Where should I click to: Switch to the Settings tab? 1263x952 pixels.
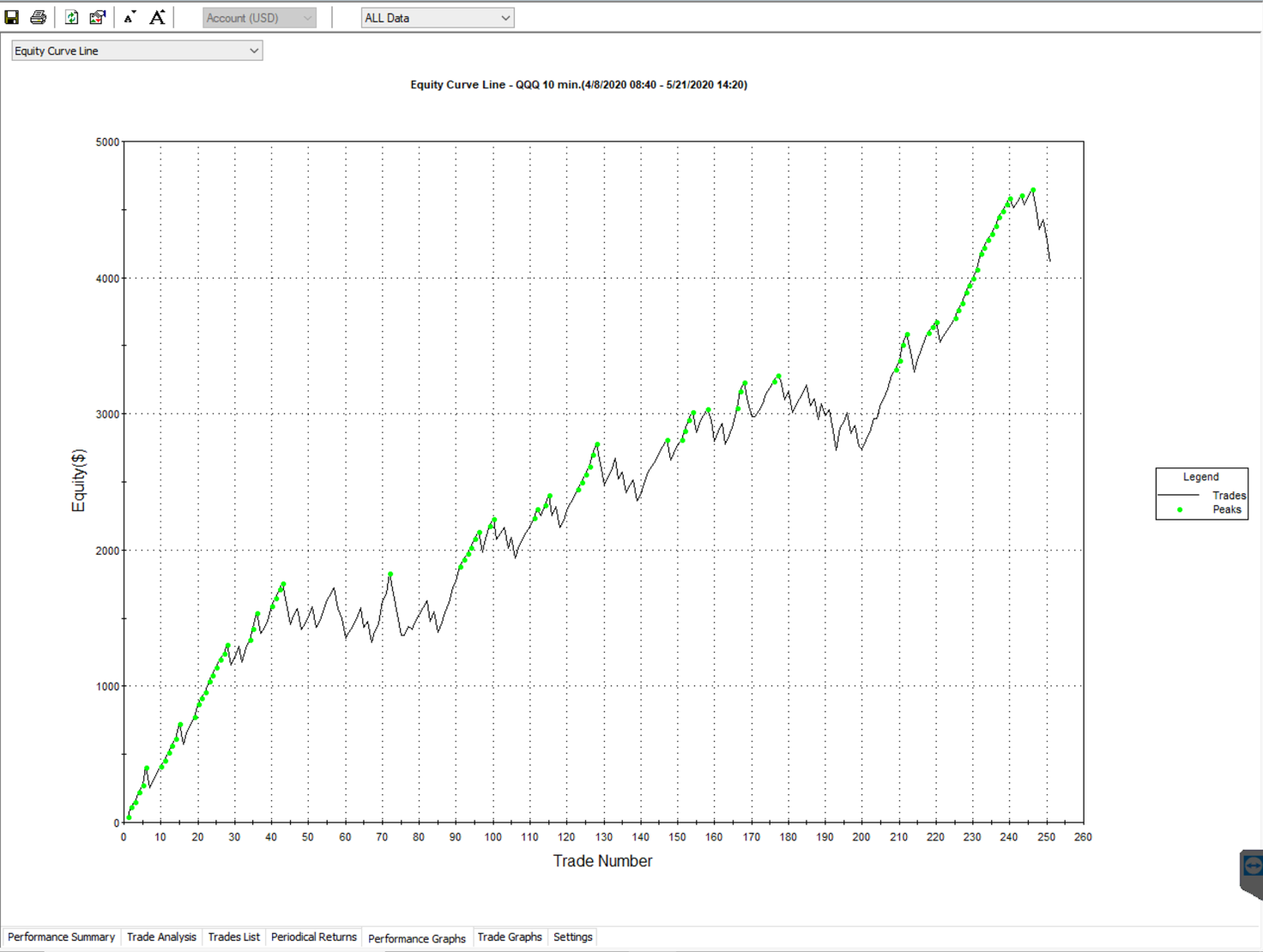[572, 937]
